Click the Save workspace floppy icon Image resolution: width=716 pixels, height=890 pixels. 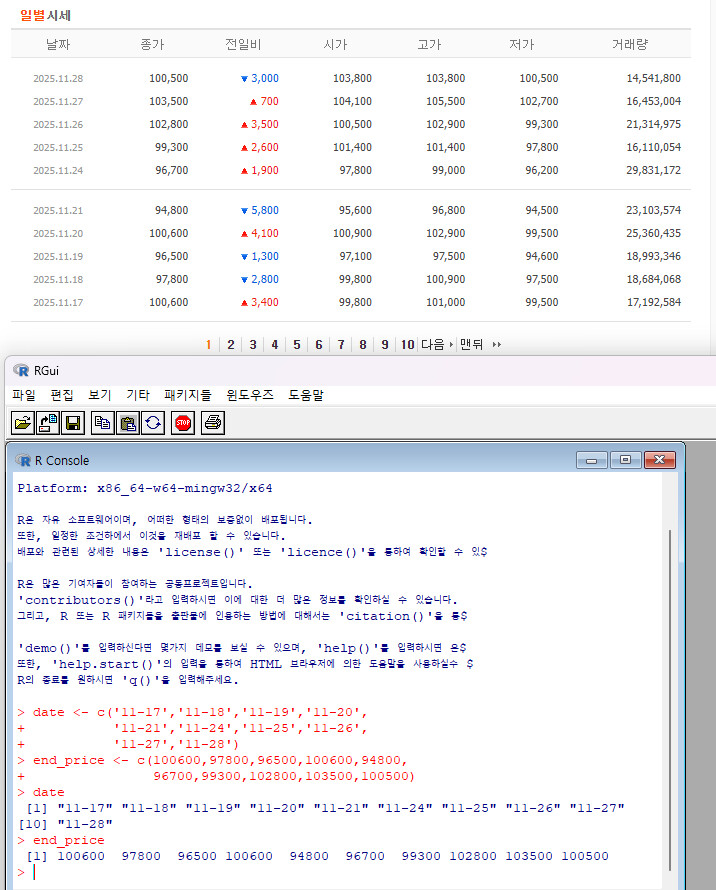point(72,423)
